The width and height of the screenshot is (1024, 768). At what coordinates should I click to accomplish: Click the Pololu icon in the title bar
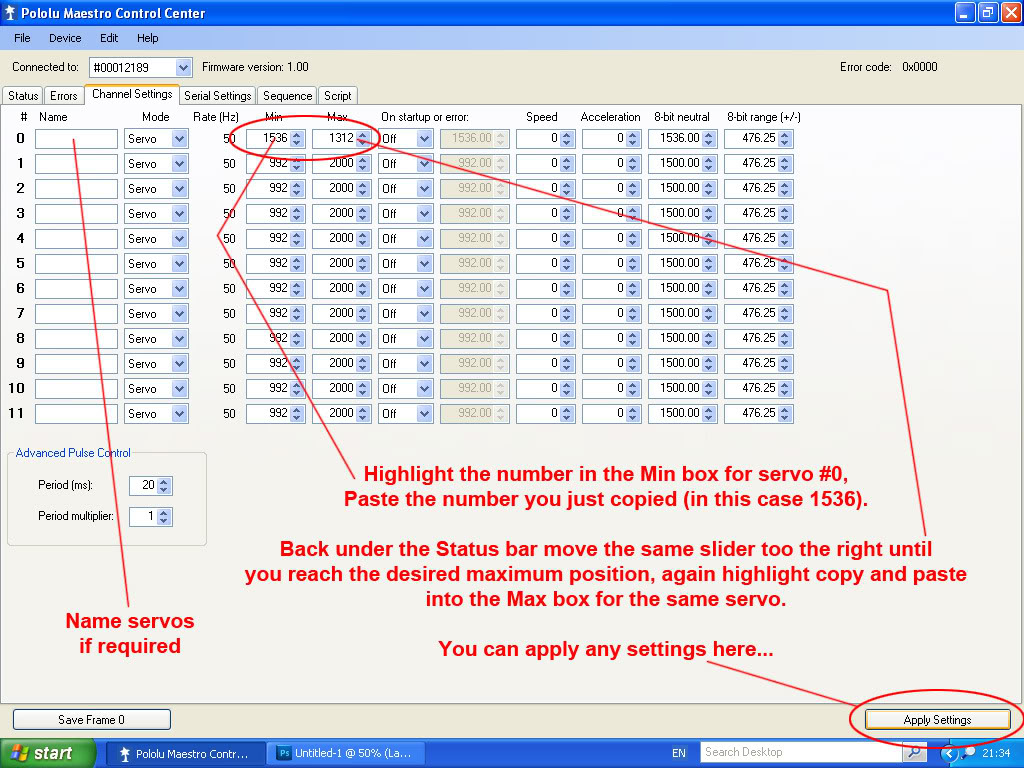(x=9, y=13)
